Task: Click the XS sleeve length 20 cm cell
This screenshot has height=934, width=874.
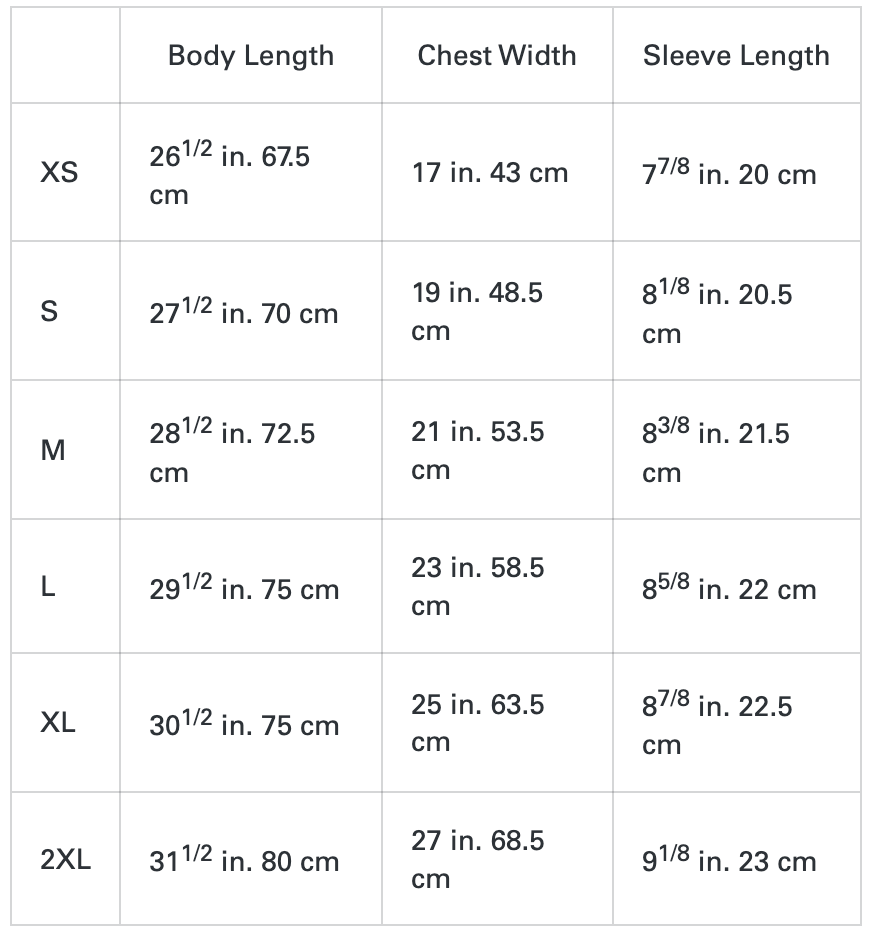Action: click(x=729, y=173)
